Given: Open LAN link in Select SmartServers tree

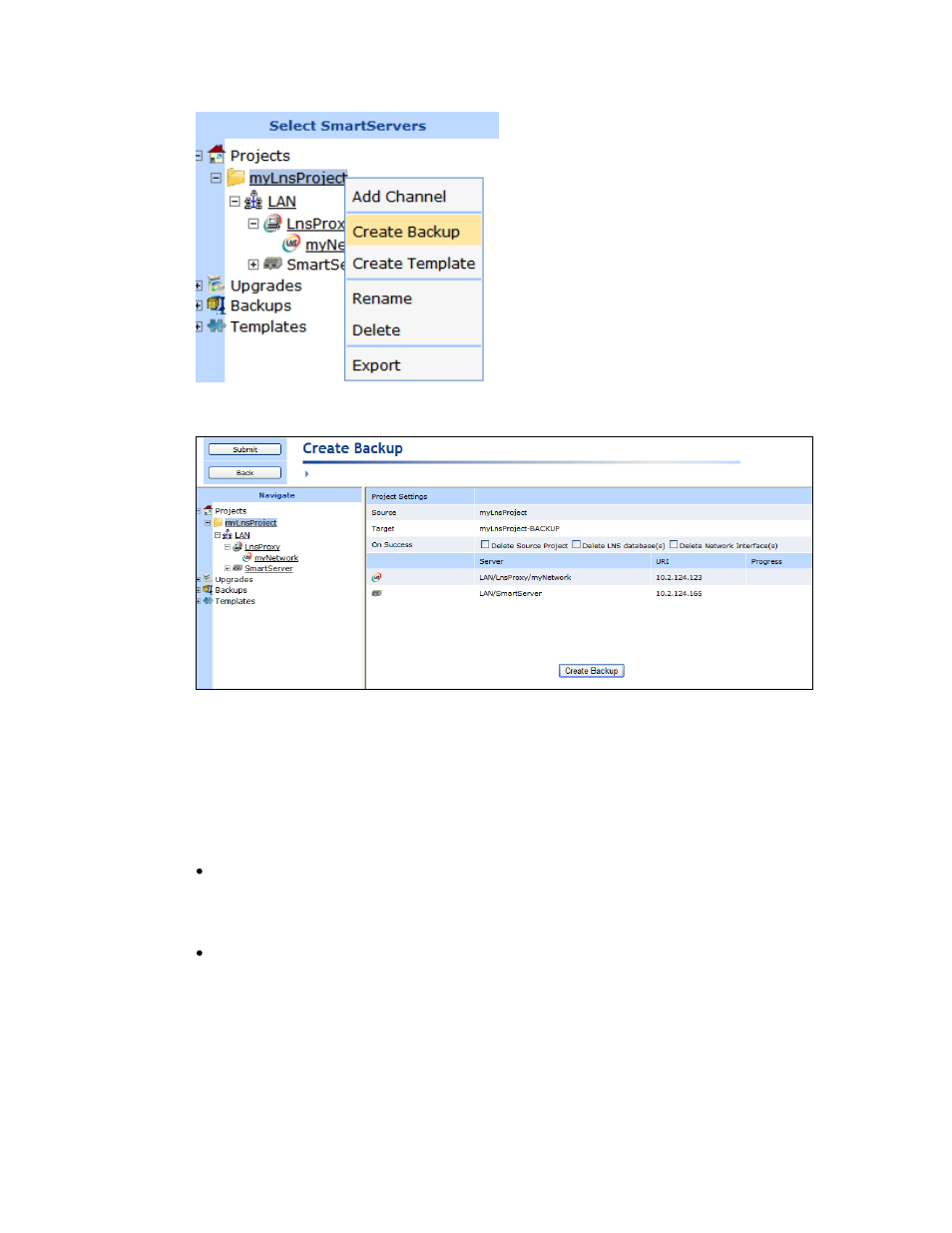Looking at the screenshot, I should click(x=281, y=201).
